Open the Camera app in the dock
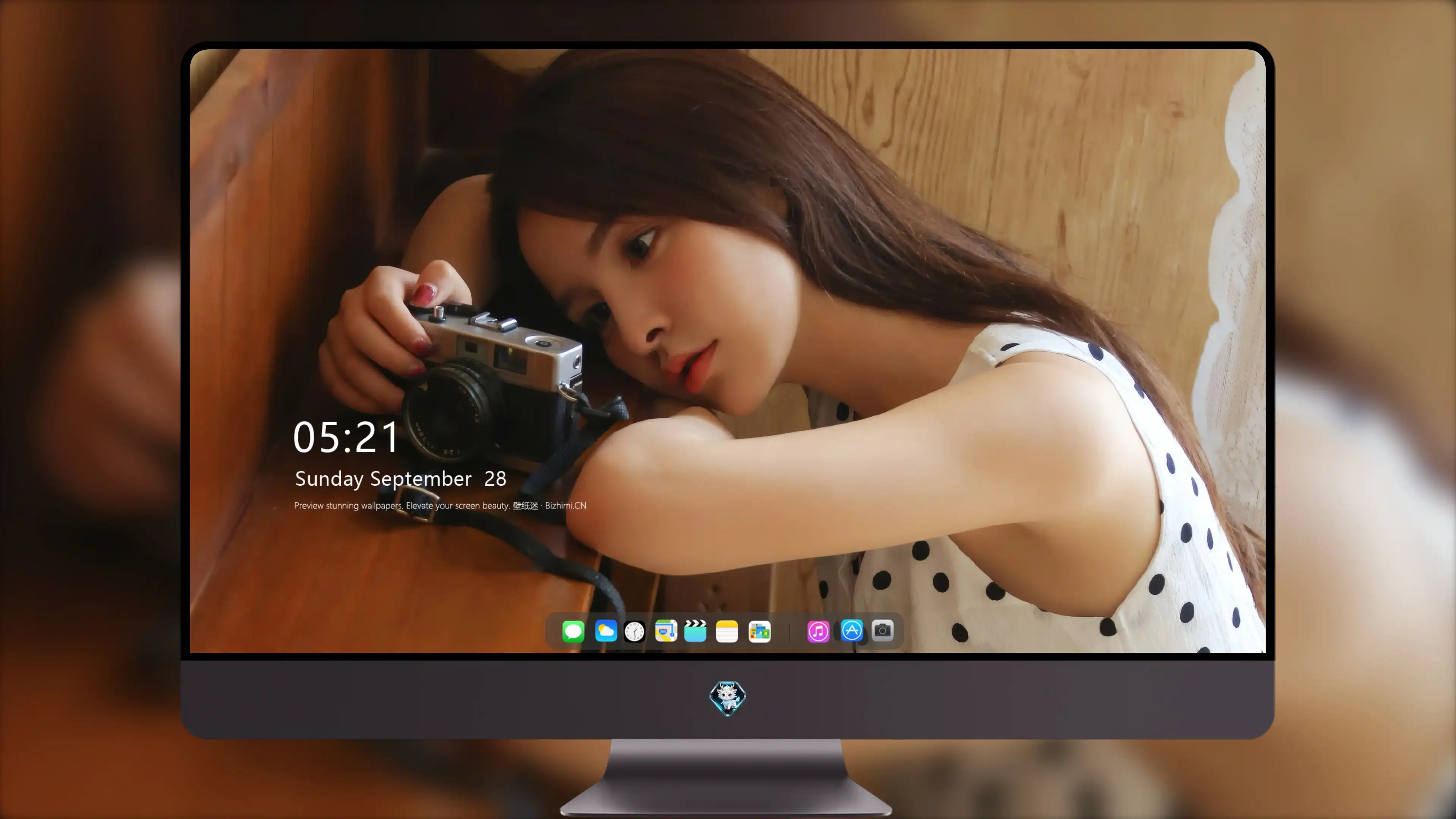 pyautogui.click(x=882, y=630)
